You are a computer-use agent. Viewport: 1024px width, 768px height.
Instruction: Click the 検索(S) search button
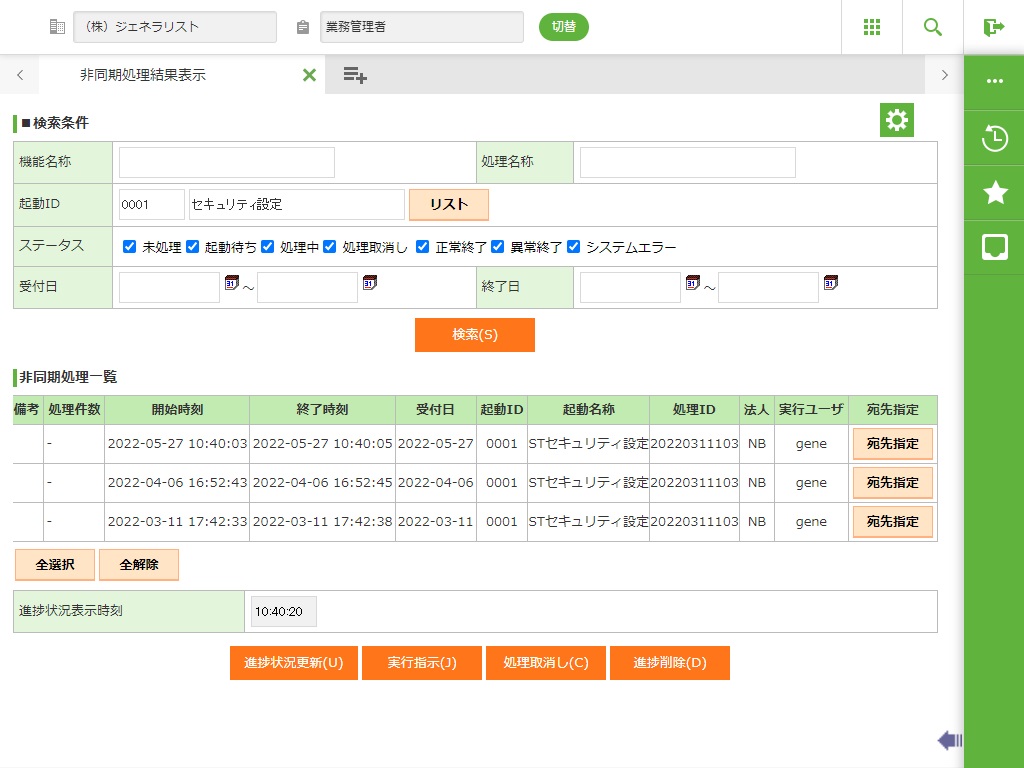[x=474, y=335]
